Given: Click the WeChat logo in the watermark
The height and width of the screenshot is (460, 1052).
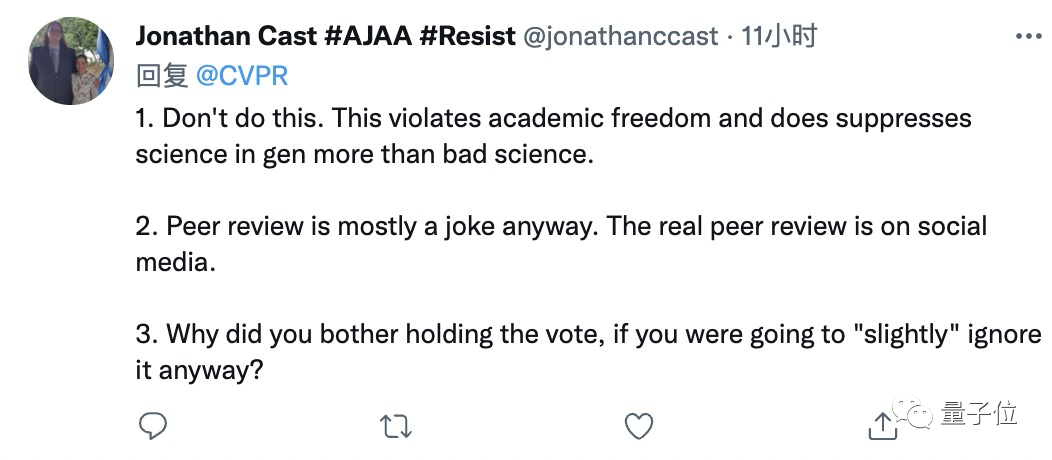Looking at the screenshot, I should 918,413.
